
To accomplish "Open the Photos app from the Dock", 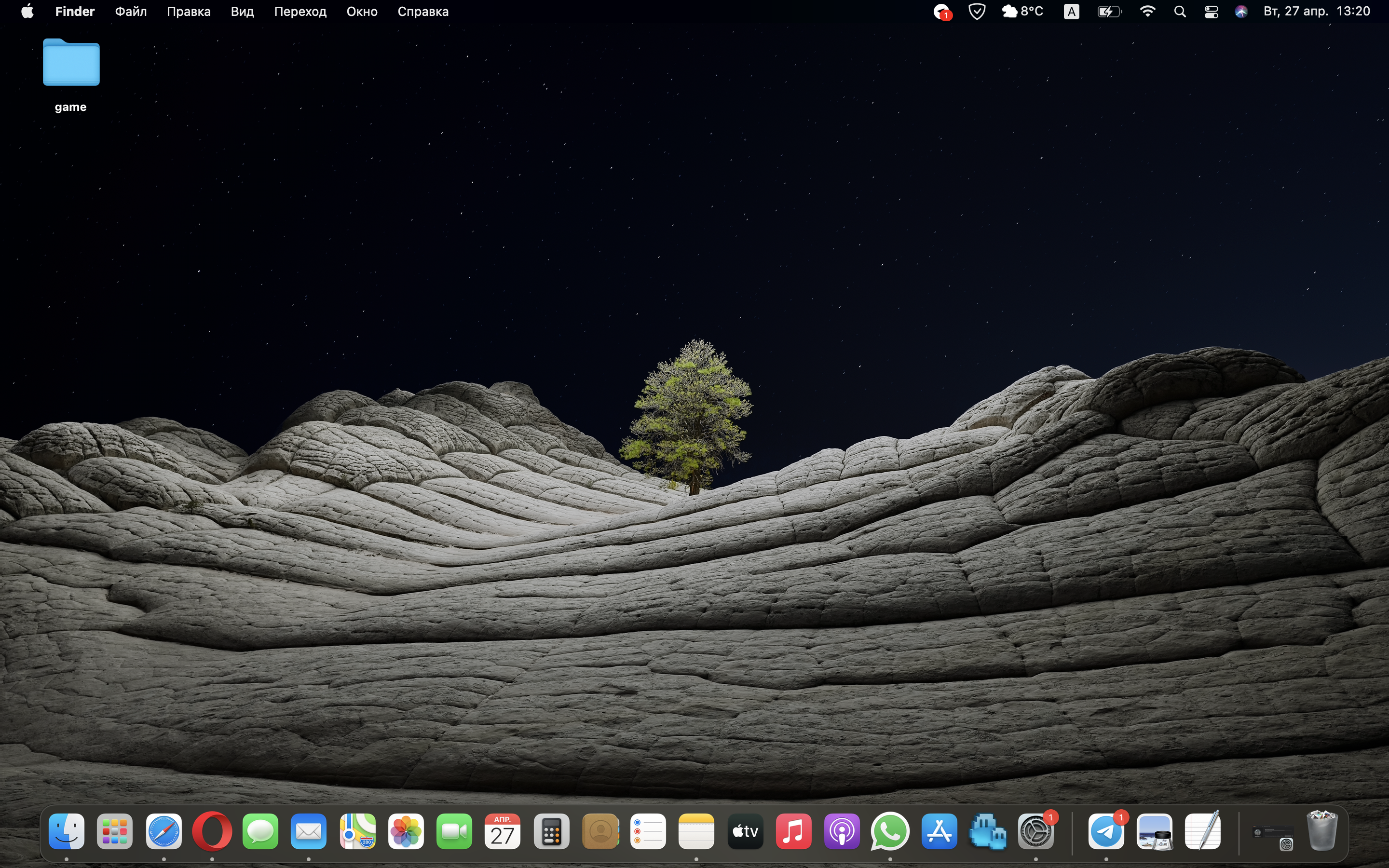I will [x=406, y=831].
